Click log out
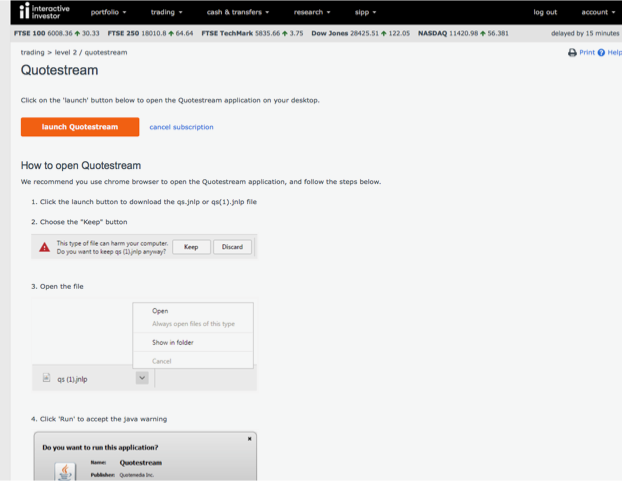Viewport: 622px width, 481px height. [545, 12]
